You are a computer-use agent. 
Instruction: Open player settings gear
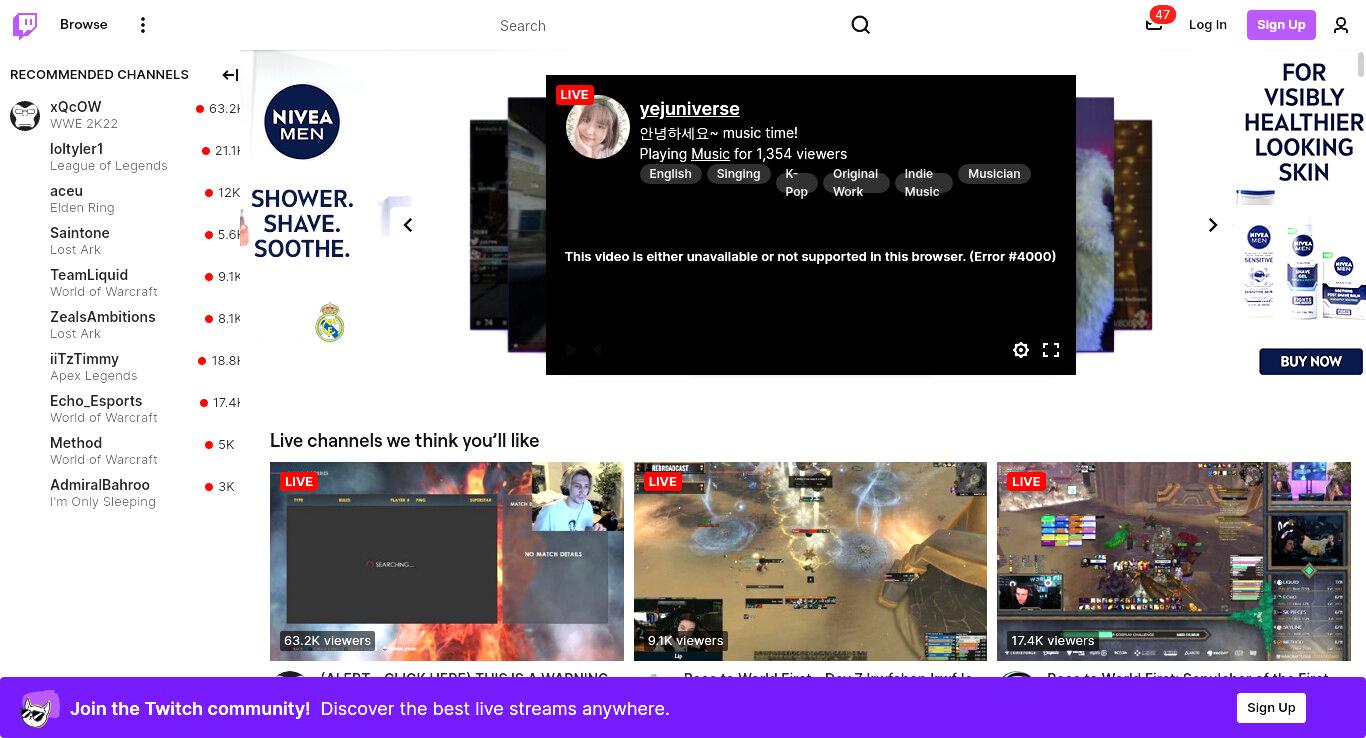pos(1021,350)
